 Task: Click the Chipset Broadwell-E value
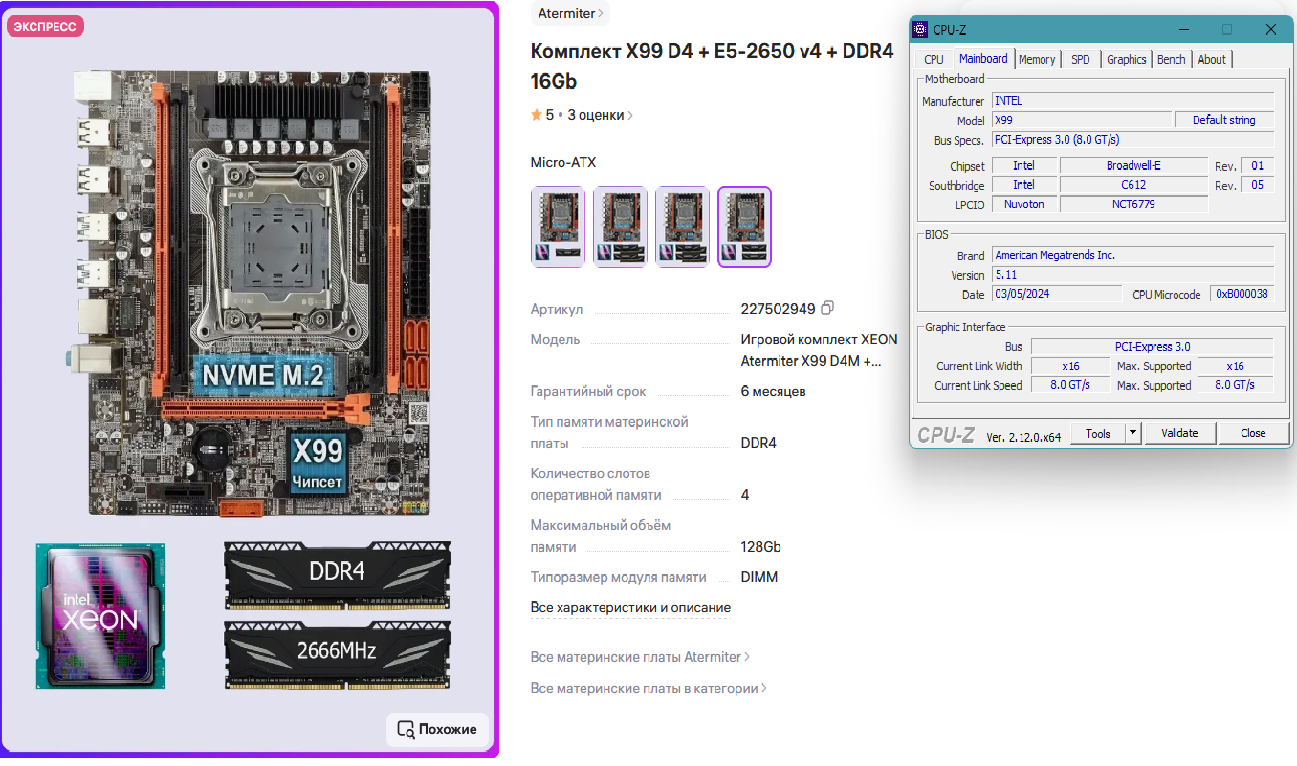tap(1134, 166)
